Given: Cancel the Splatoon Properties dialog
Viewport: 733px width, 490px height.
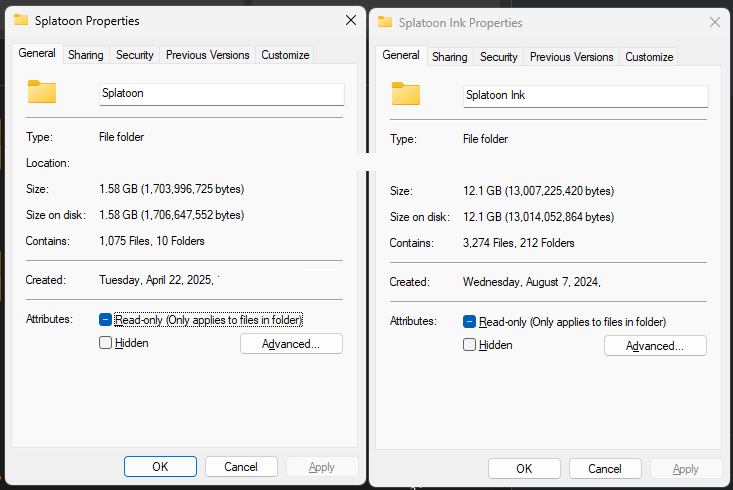Looking at the screenshot, I should [x=241, y=467].
